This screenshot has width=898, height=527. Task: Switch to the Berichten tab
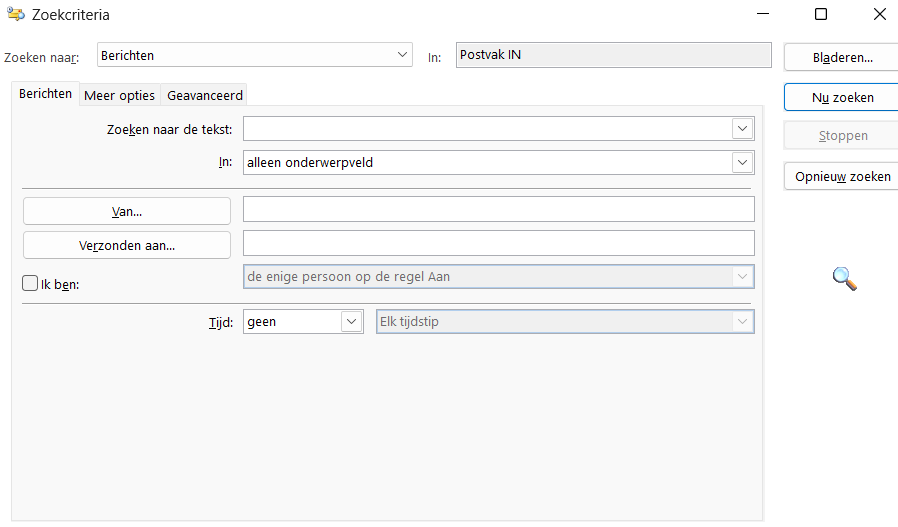click(x=46, y=94)
